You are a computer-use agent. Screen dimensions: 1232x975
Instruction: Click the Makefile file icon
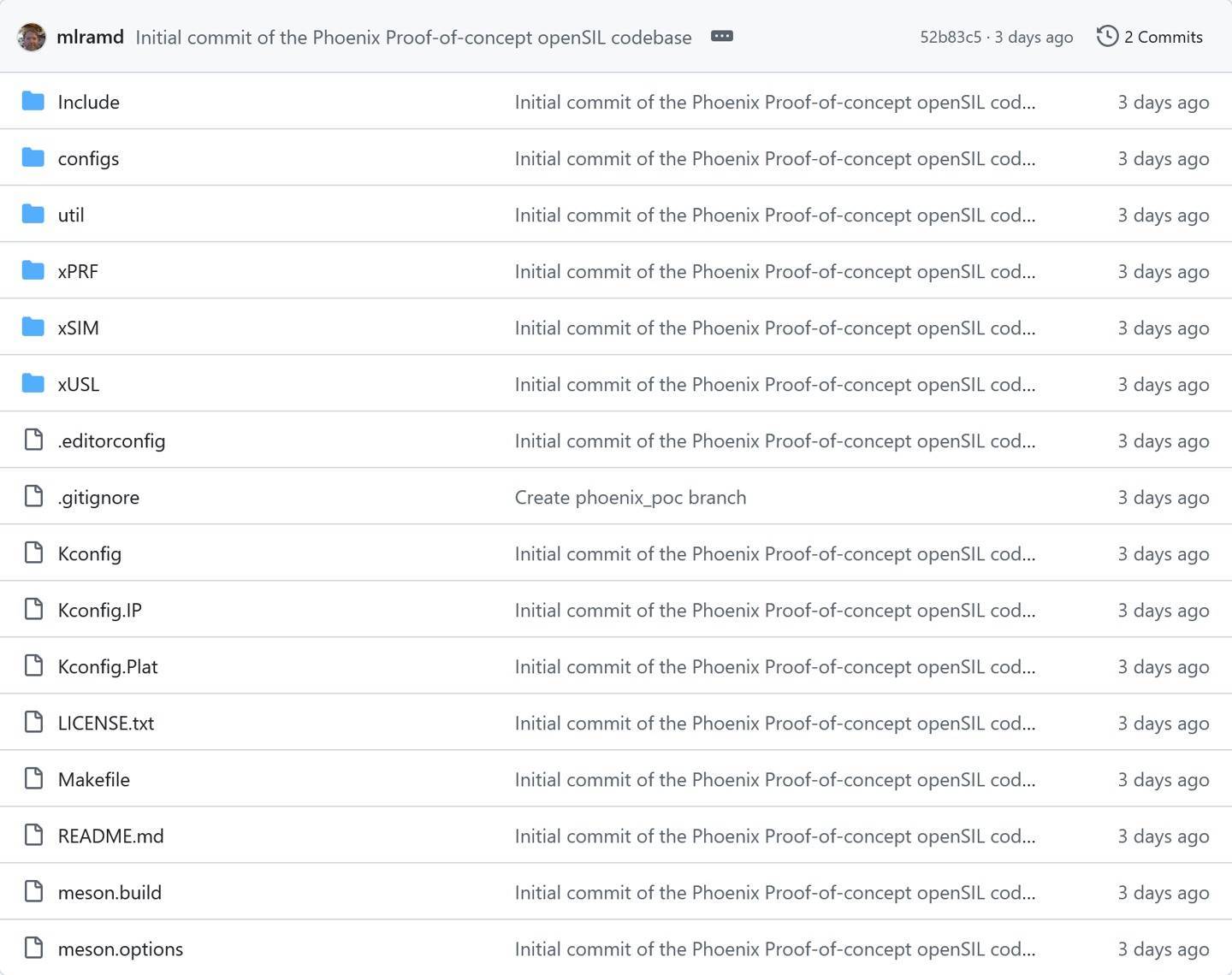pos(33,779)
